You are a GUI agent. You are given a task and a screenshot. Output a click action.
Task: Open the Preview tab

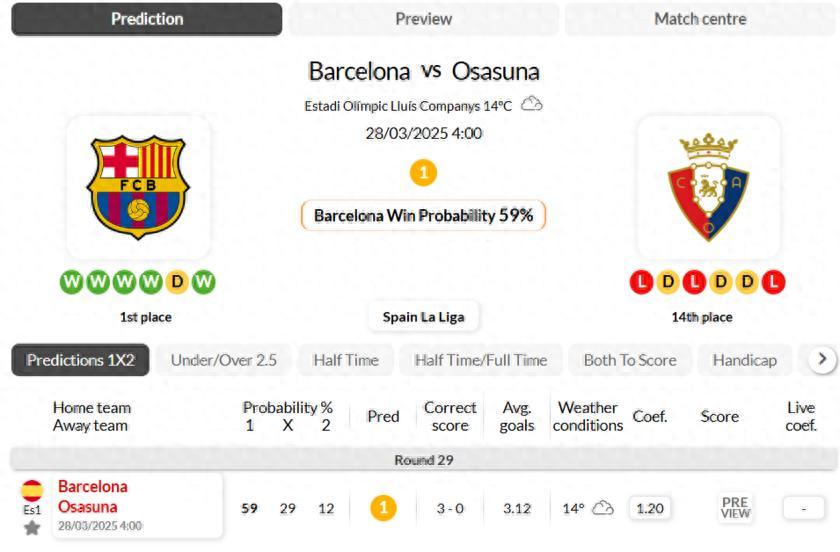[x=423, y=19]
